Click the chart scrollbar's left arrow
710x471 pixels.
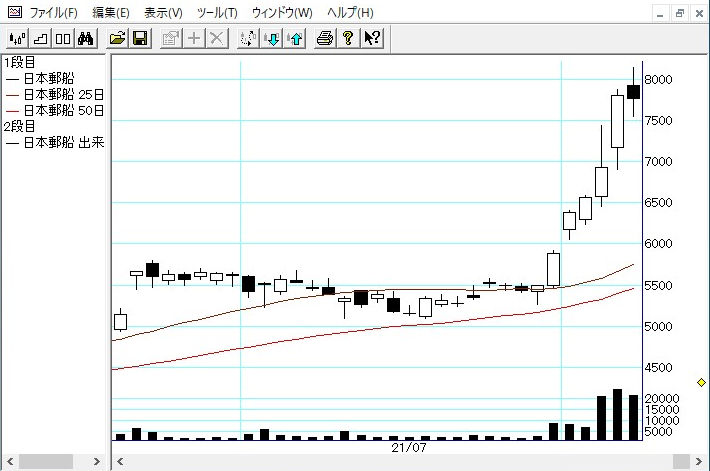120,462
